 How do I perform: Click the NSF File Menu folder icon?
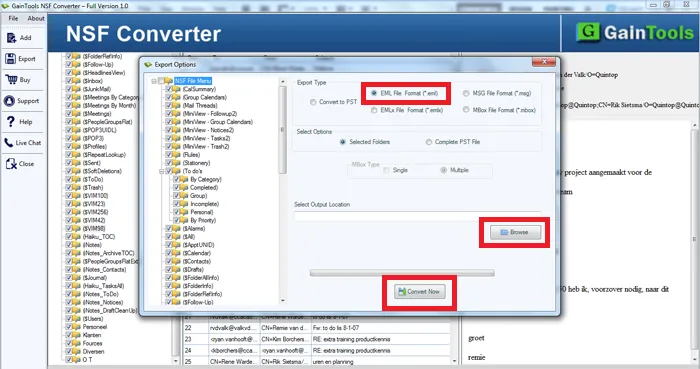[169, 81]
